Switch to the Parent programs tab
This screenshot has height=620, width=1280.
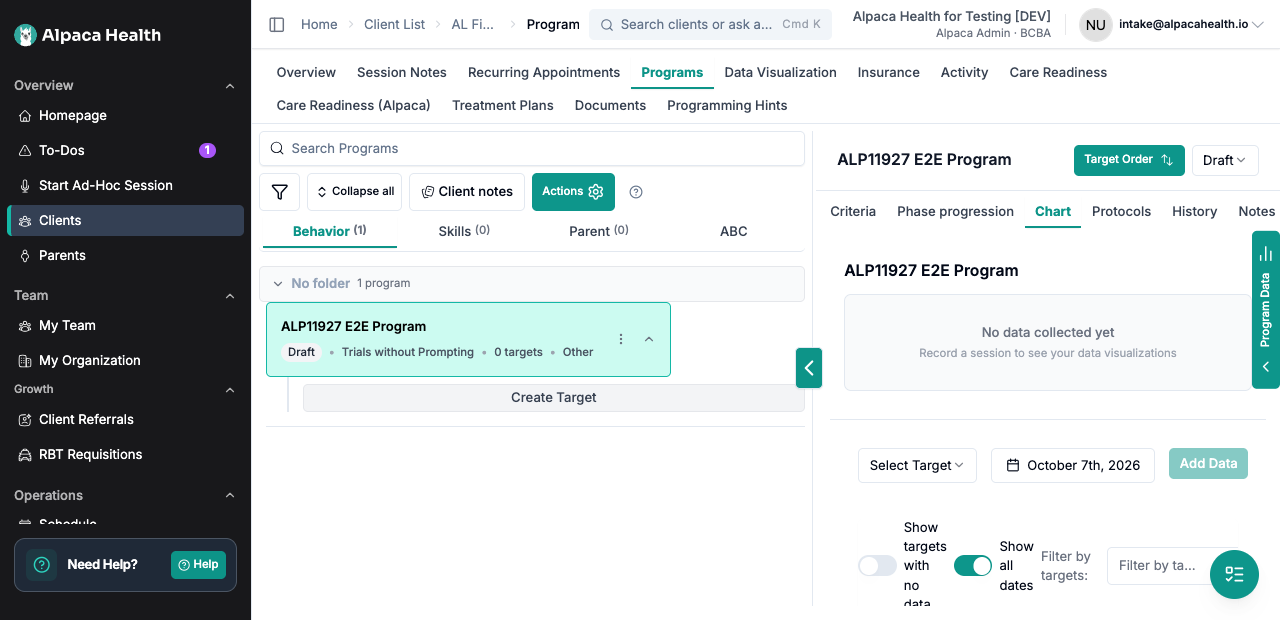click(599, 231)
